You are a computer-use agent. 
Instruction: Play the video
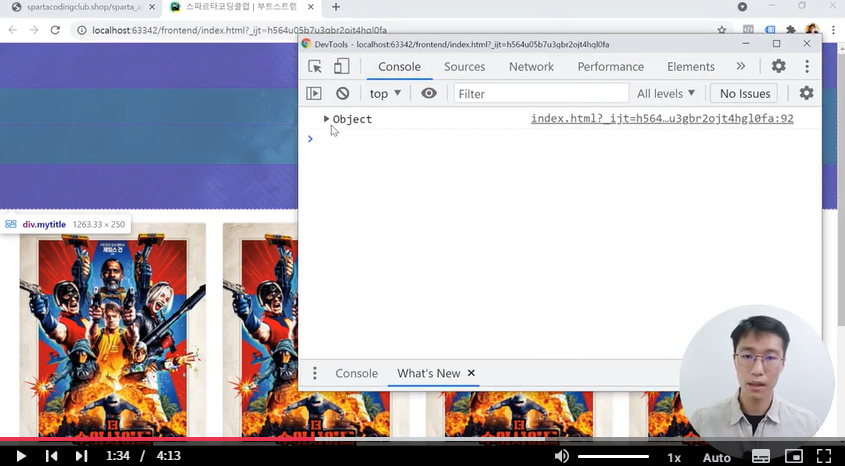pos(20,456)
